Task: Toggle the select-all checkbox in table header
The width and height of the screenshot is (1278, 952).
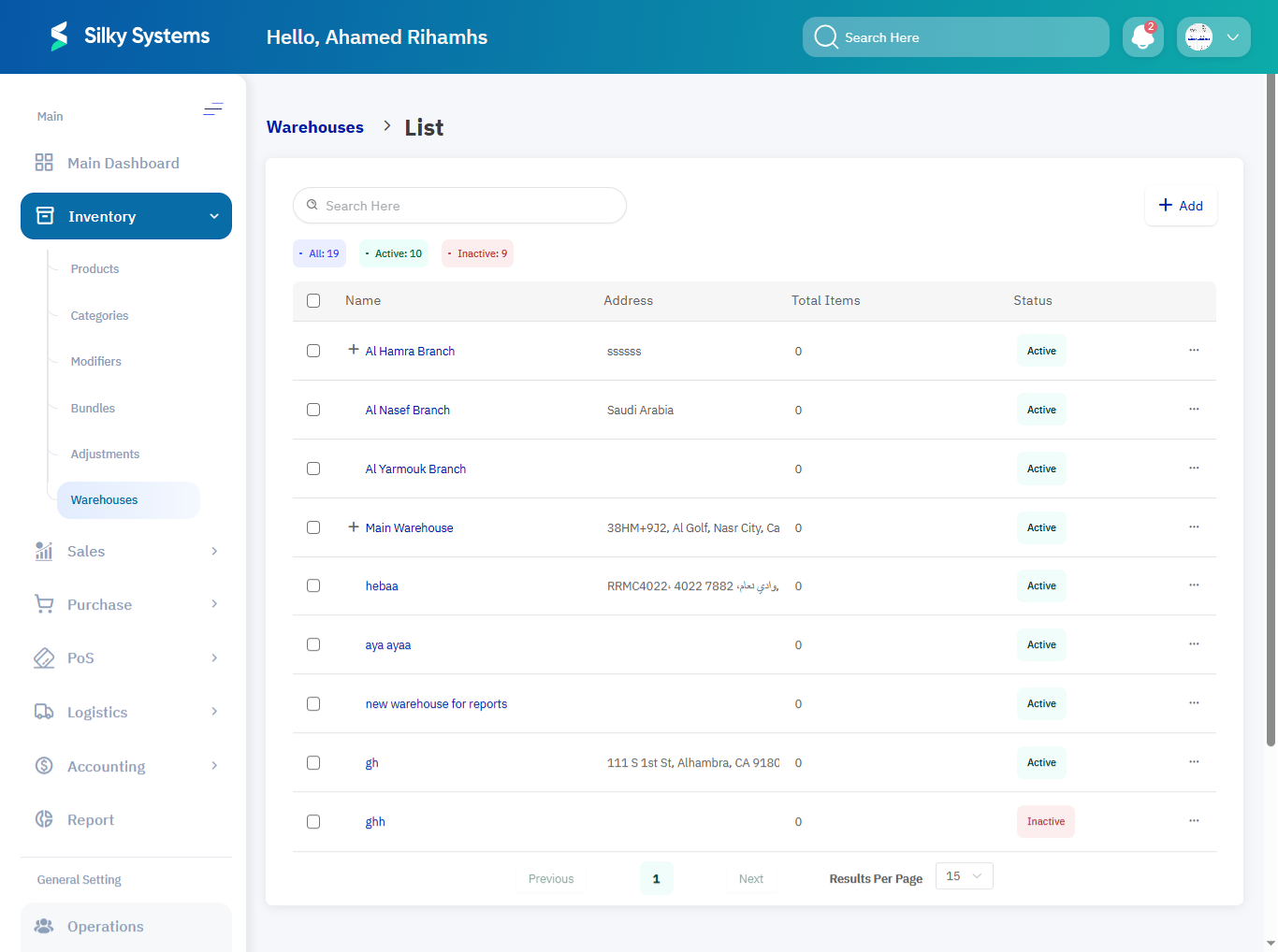Action: click(x=313, y=300)
